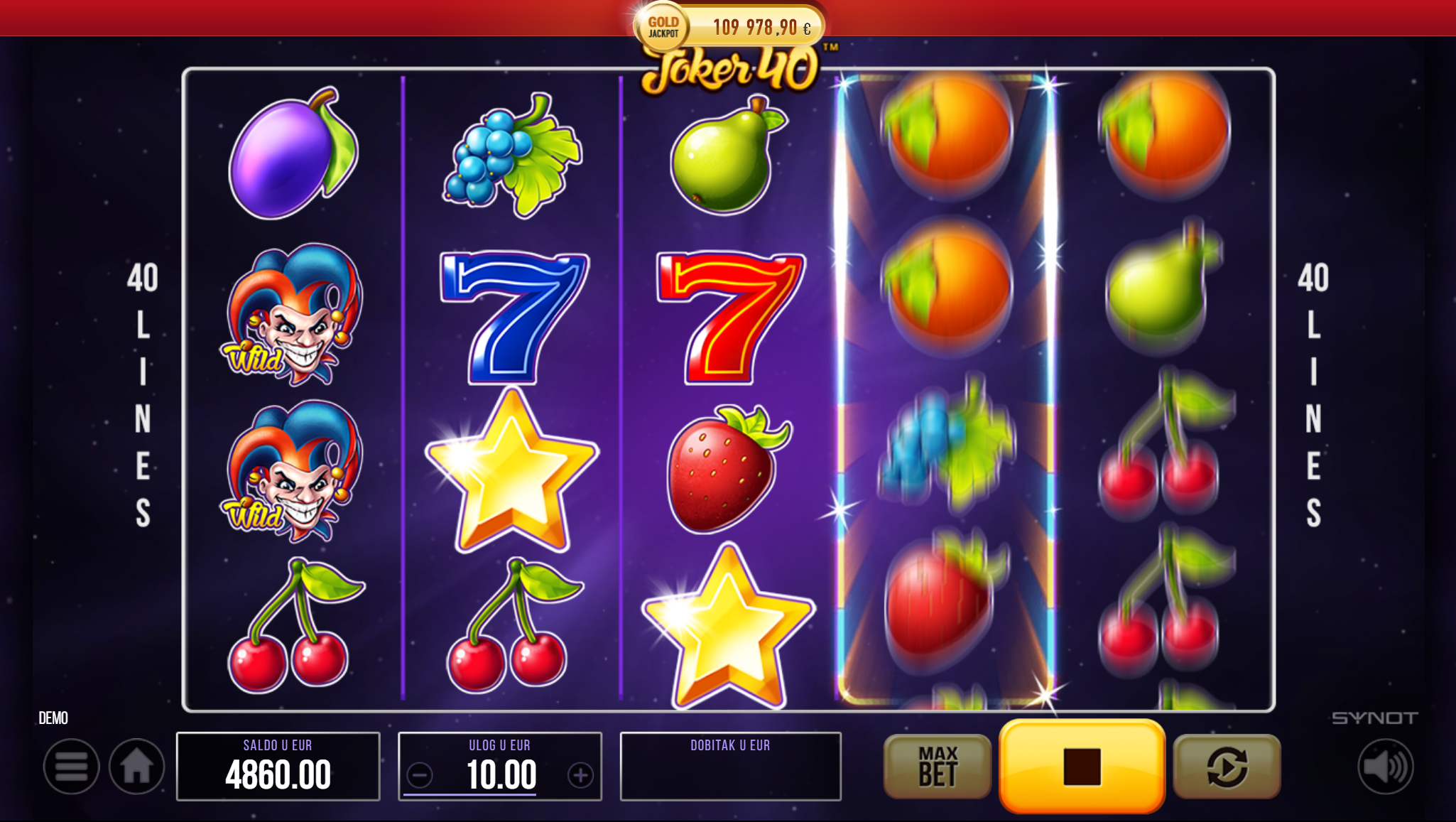Viewport: 1456px width, 822px height.
Task: Open the Gold Jackpot badge
Action: click(663, 27)
